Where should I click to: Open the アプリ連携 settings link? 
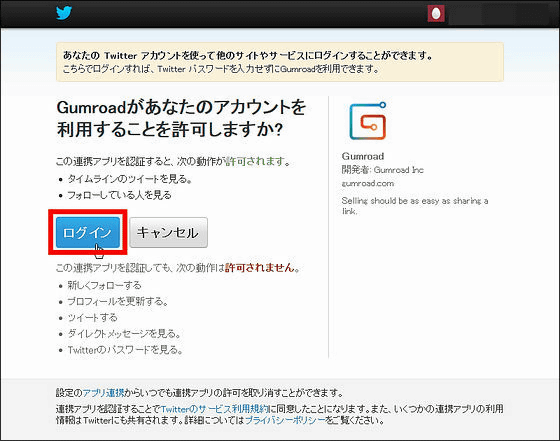[x=104, y=393]
